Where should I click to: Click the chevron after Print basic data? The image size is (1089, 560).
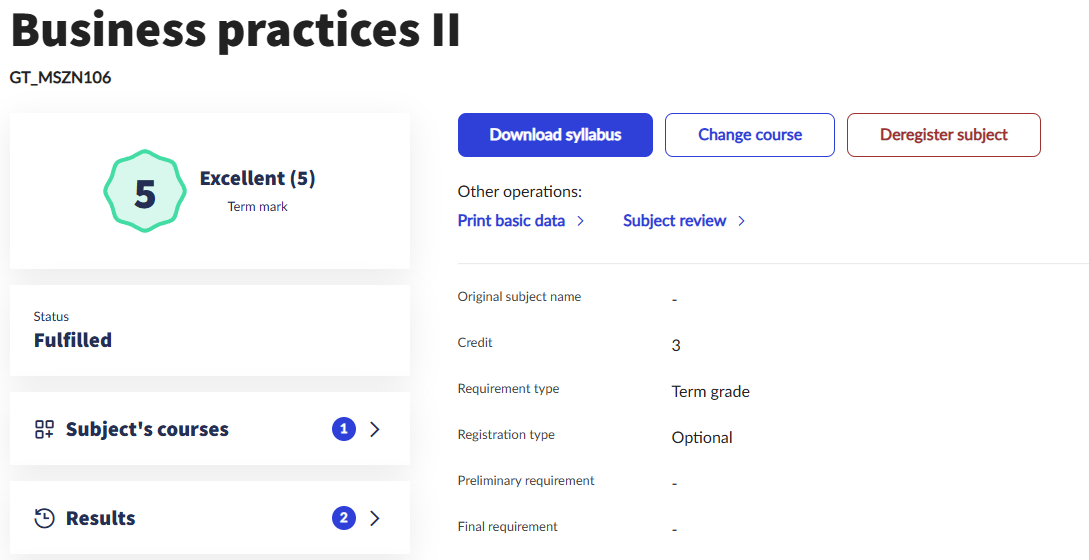pyautogui.click(x=580, y=221)
